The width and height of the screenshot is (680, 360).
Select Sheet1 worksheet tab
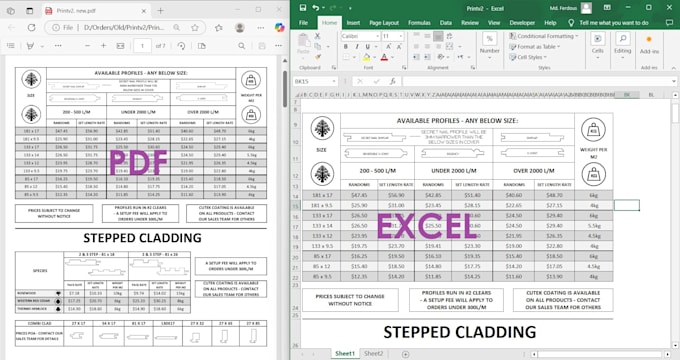[345, 353]
